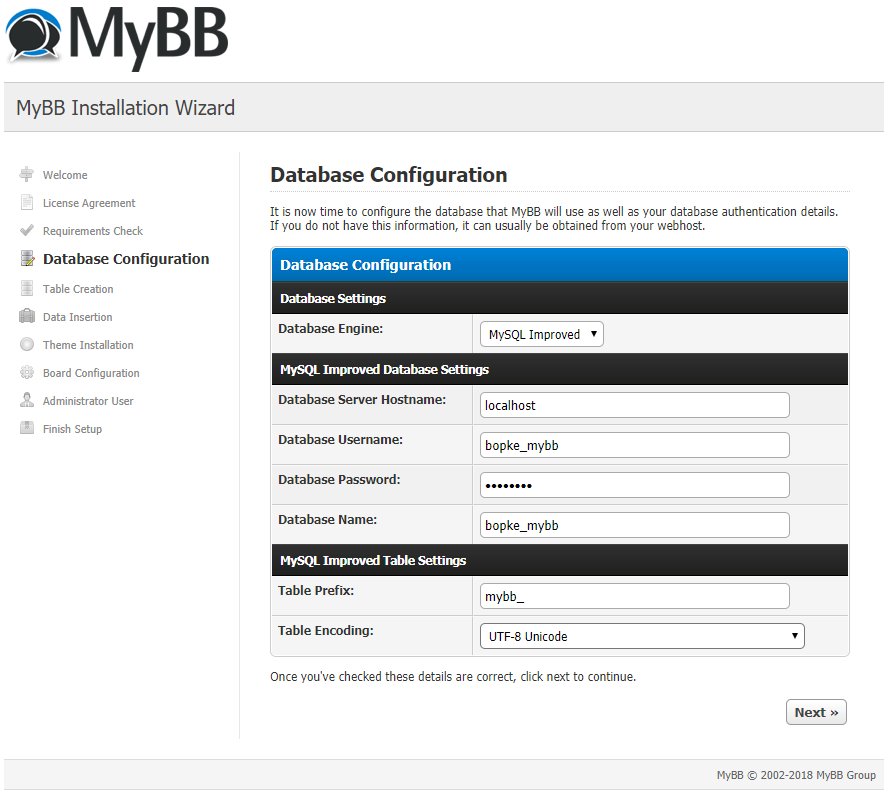This screenshot has height=795, width=889.
Task: Click the Table Creation step icon
Action: pyautogui.click(x=27, y=288)
